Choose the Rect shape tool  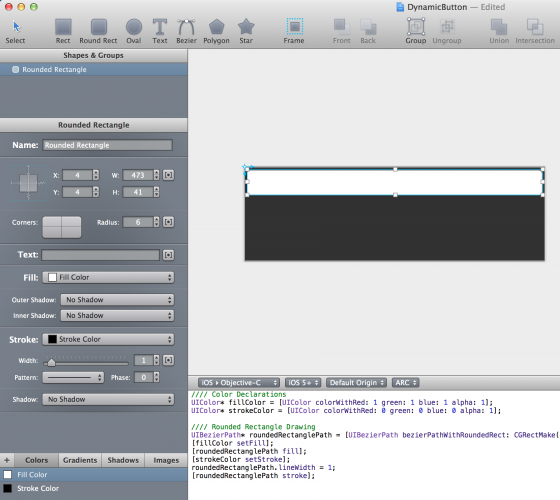63,31
